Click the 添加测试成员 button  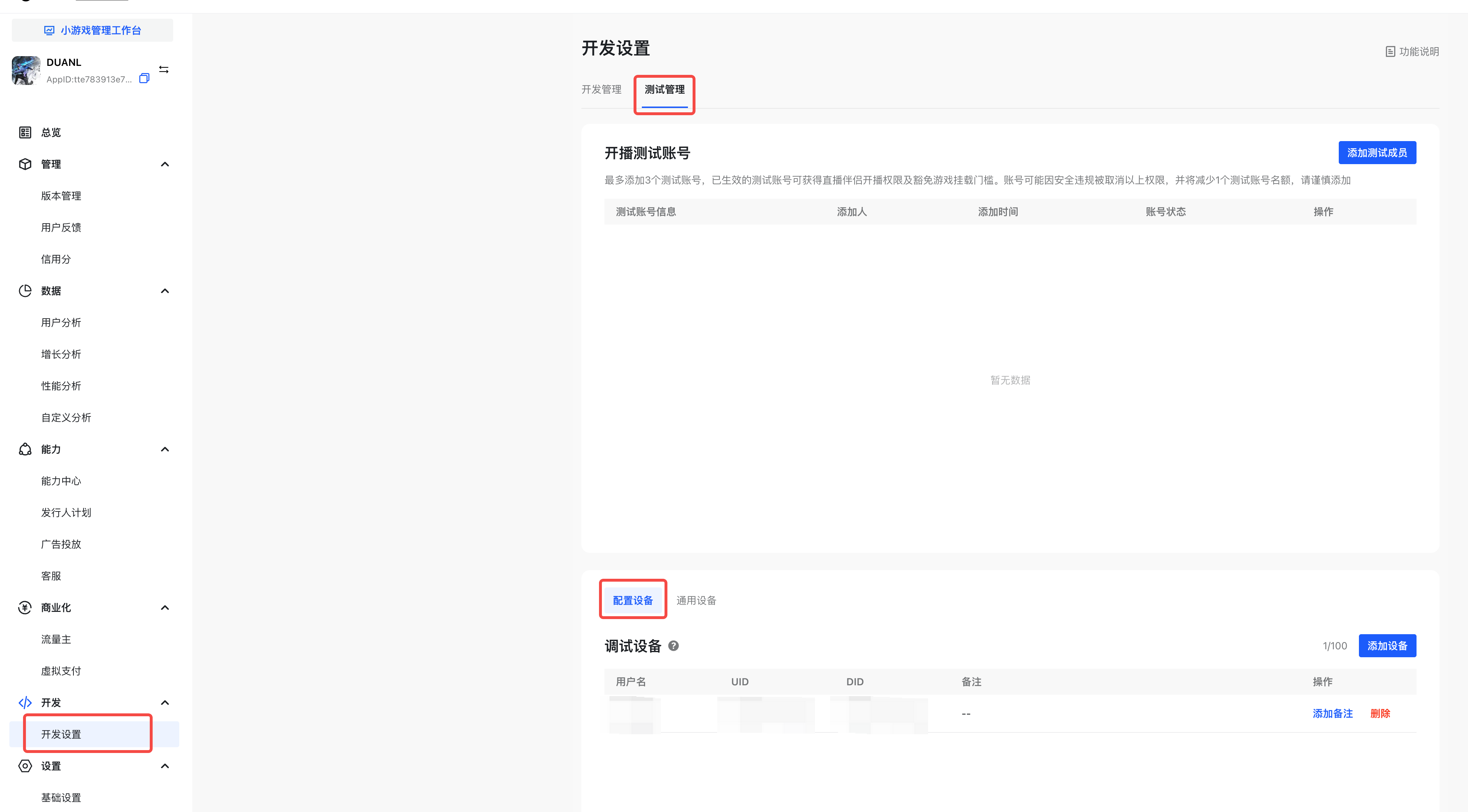click(1376, 153)
